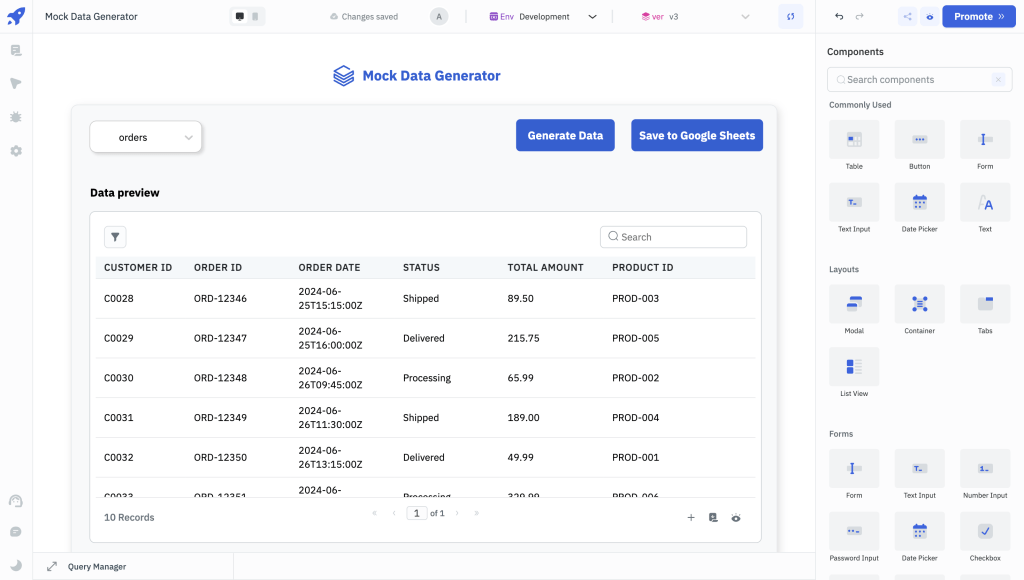The width and height of the screenshot is (1024, 580).
Task: Toggle app preview with the eye icon
Action: coord(930,16)
